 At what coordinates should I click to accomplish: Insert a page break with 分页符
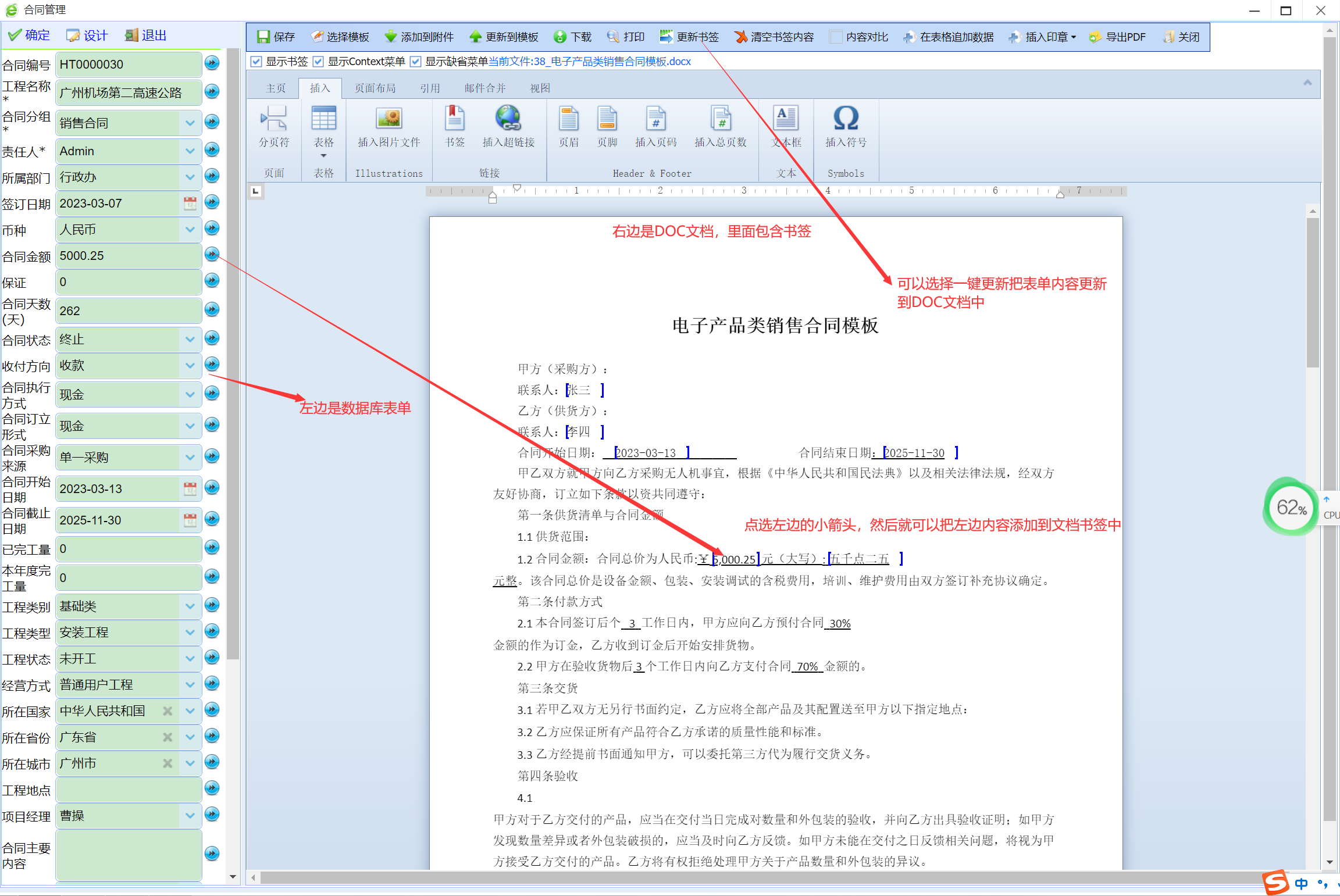273,126
